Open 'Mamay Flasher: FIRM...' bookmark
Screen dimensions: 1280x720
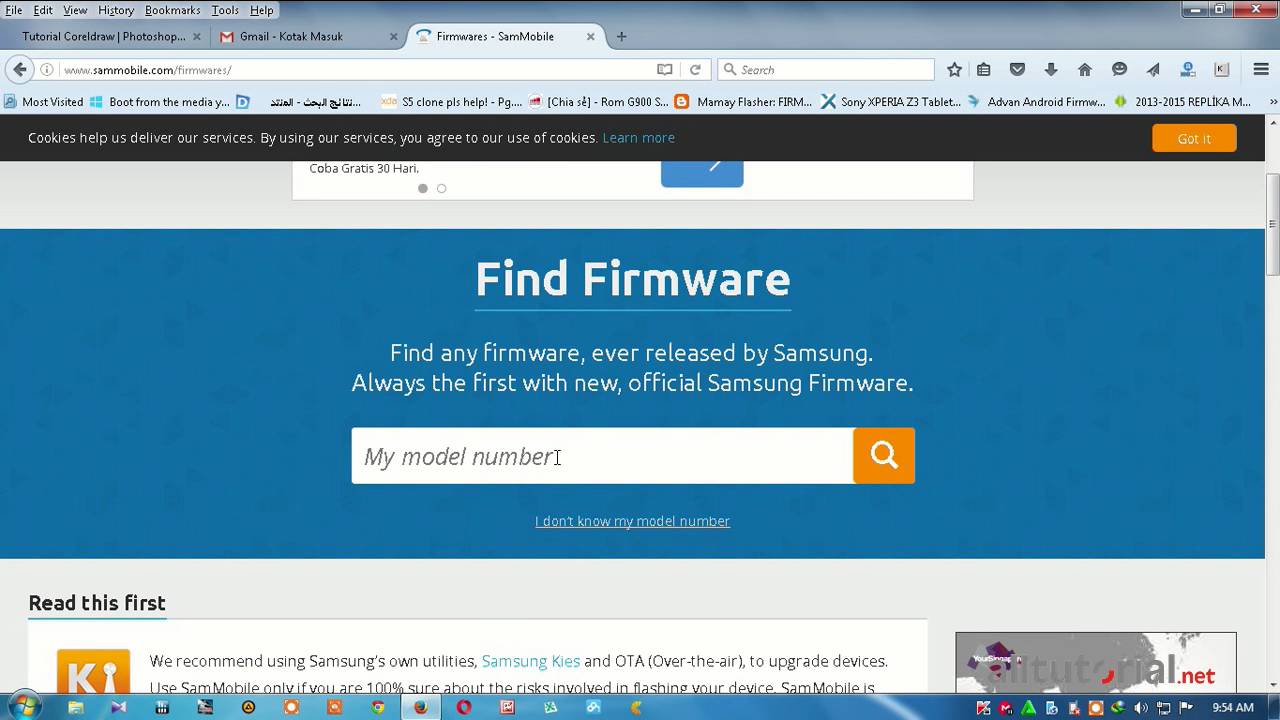click(745, 101)
